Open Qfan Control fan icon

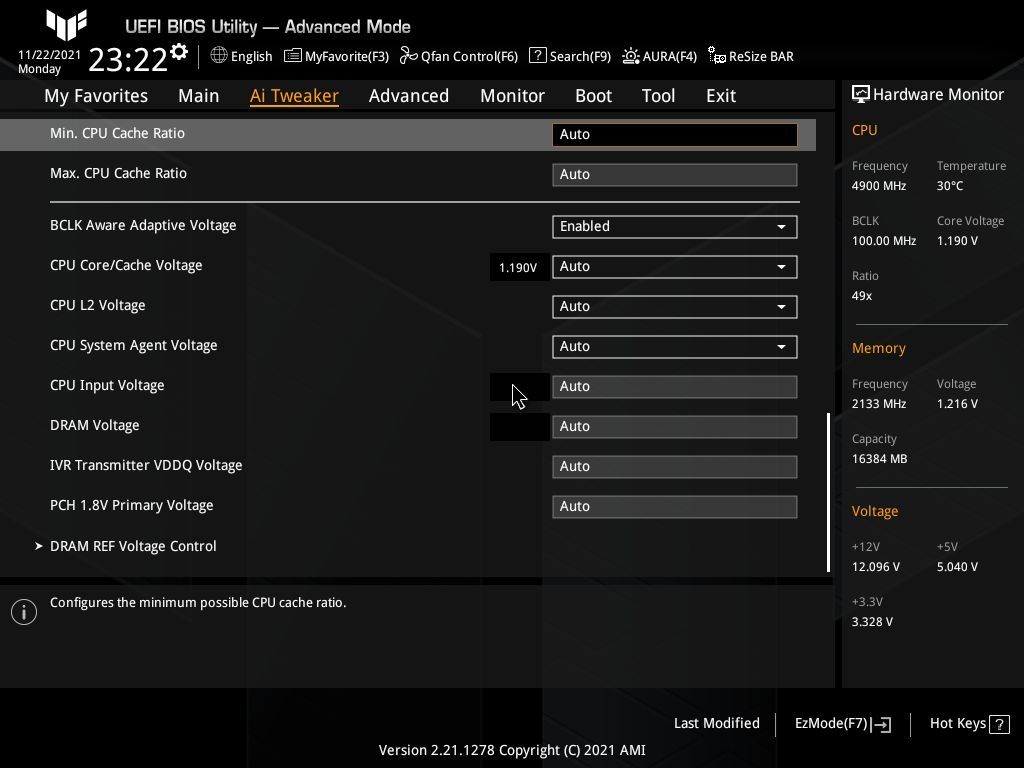409,56
